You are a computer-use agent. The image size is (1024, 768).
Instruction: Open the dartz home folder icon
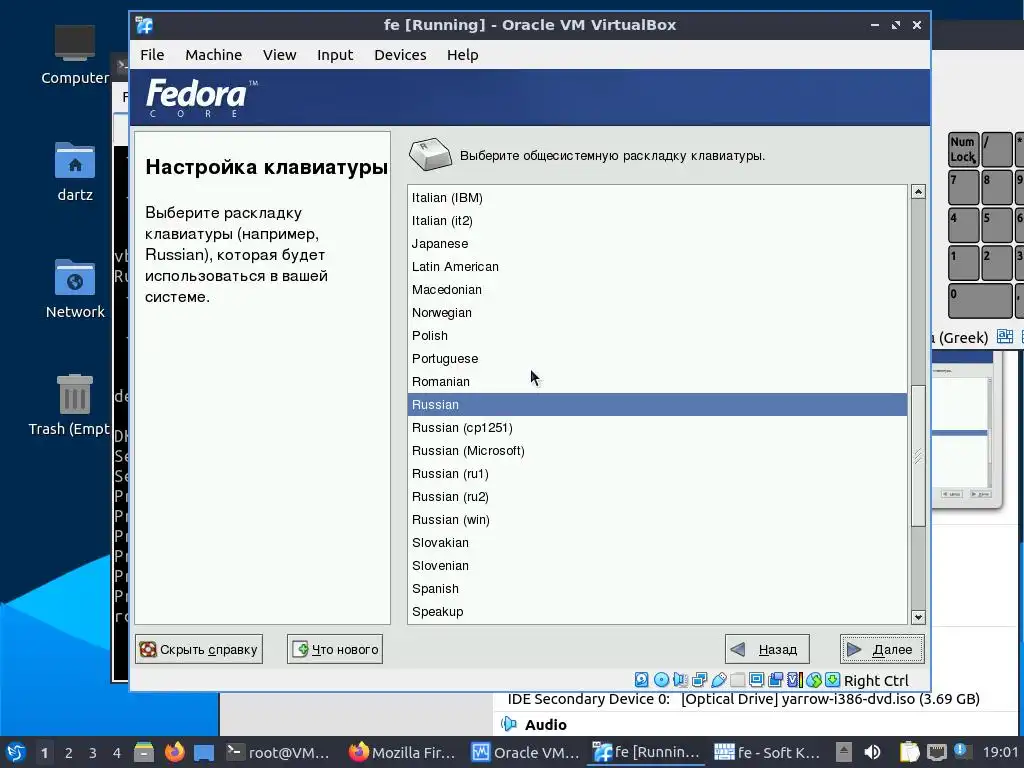click(74, 172)
